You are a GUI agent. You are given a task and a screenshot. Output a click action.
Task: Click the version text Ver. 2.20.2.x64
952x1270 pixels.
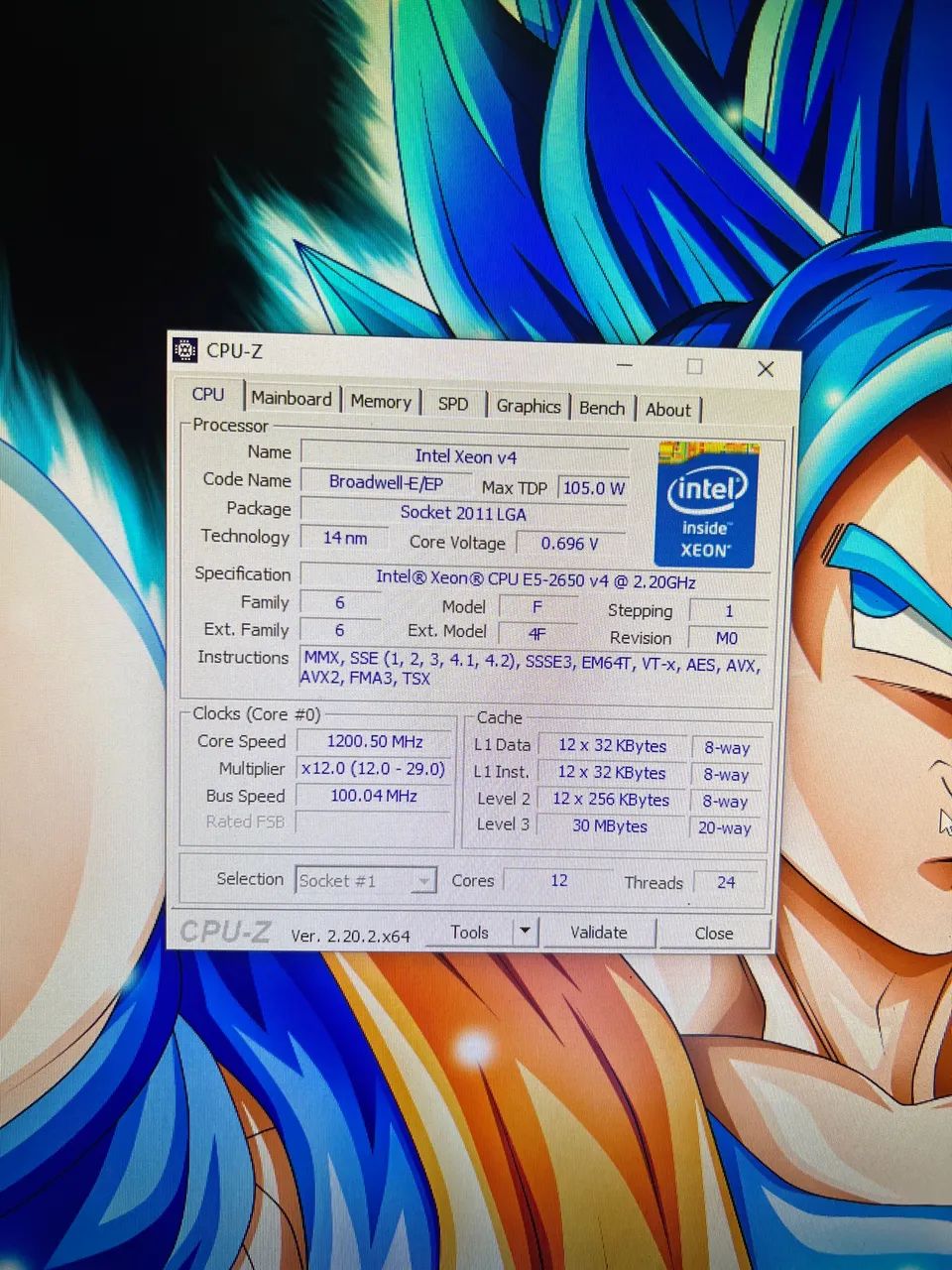point(351,936)
